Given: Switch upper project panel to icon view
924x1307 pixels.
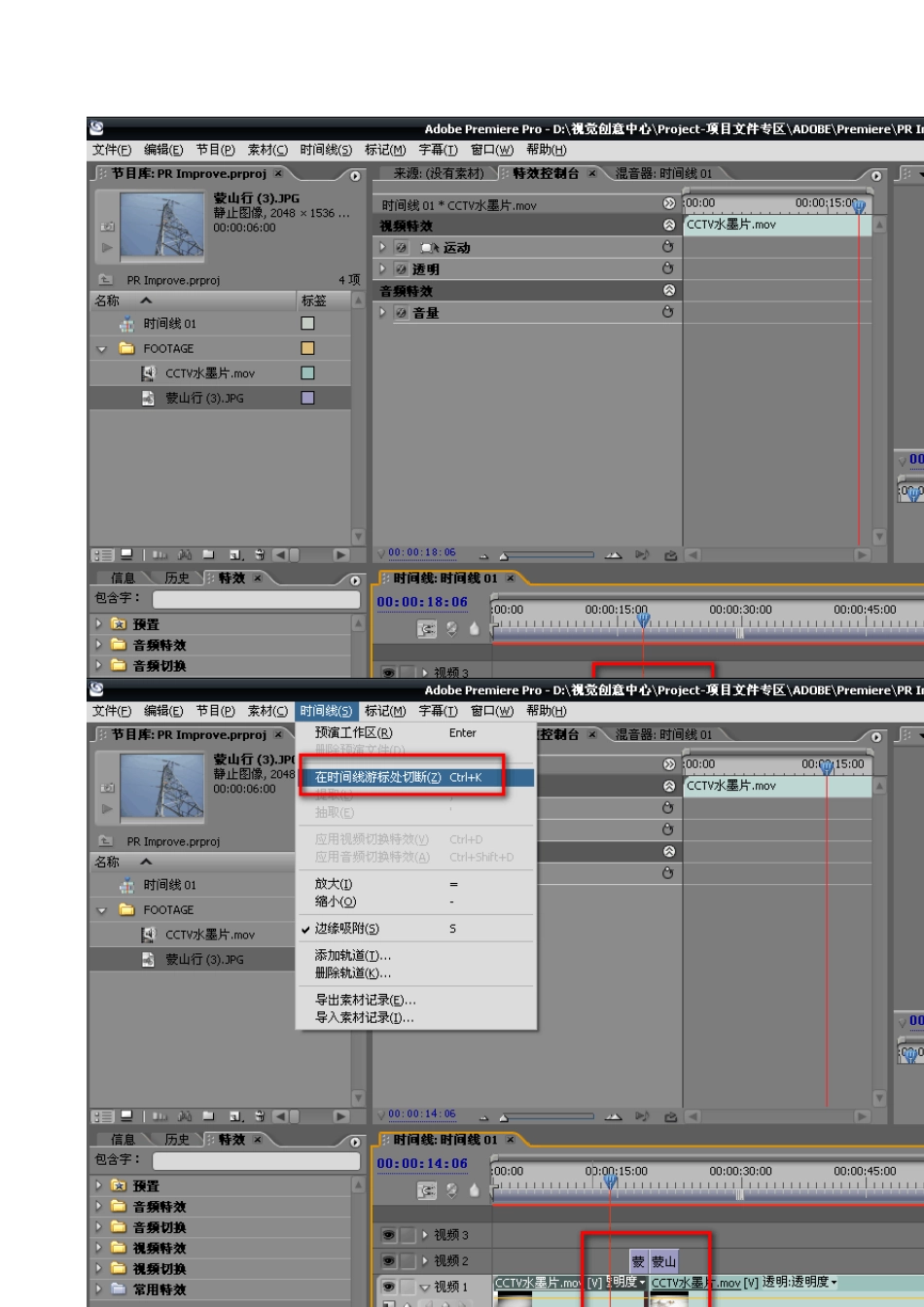Looking at the screenshot, I should (126, 555).
